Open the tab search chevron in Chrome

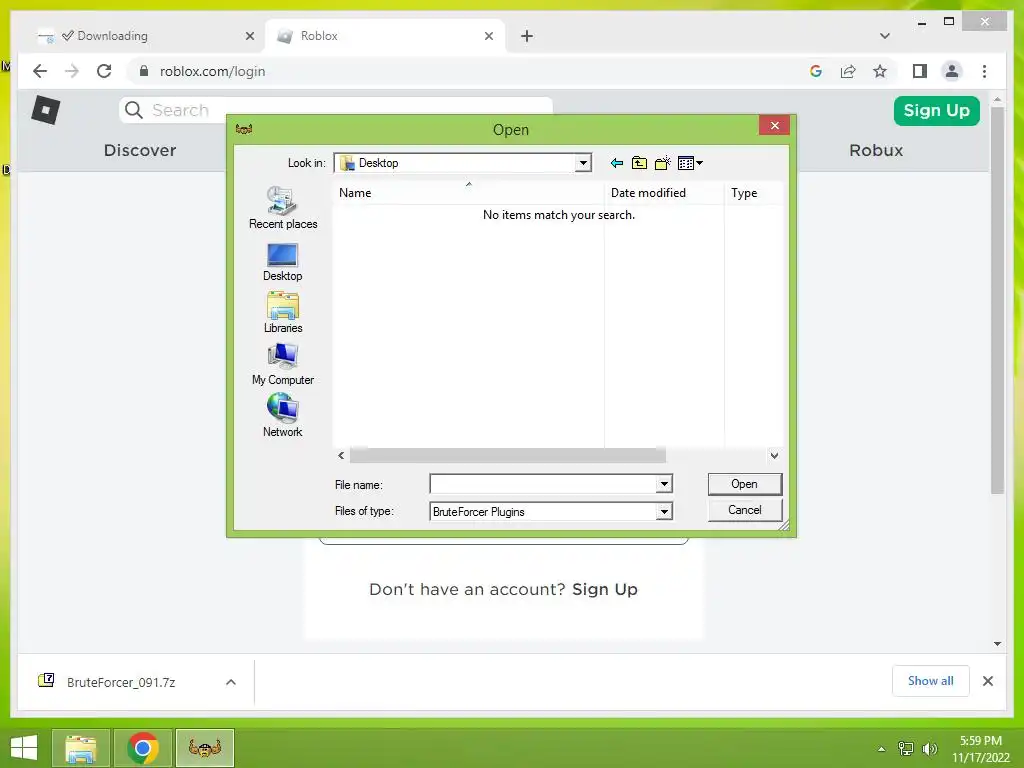tap(884, 36)
